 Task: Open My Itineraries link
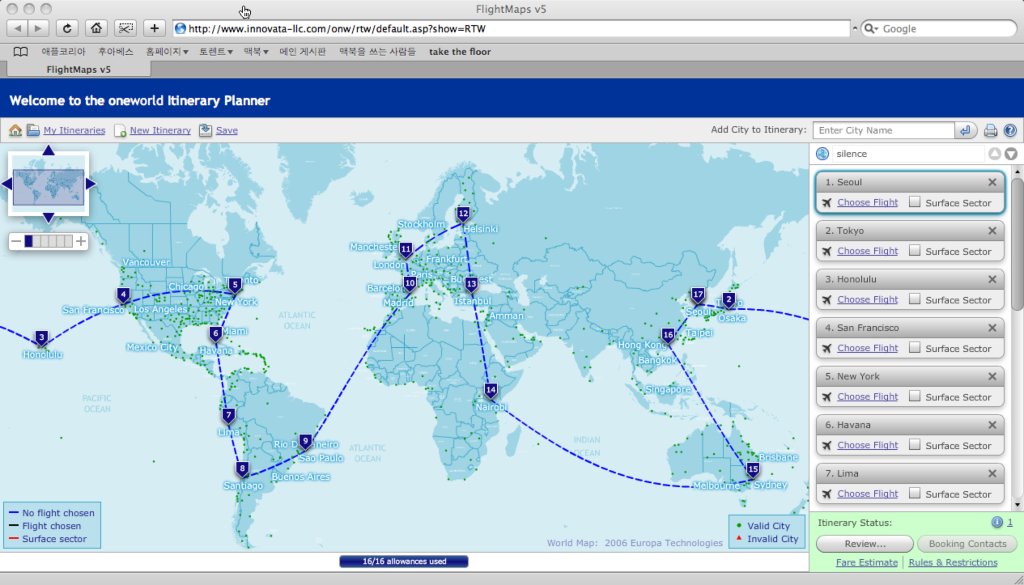[74, 131]
